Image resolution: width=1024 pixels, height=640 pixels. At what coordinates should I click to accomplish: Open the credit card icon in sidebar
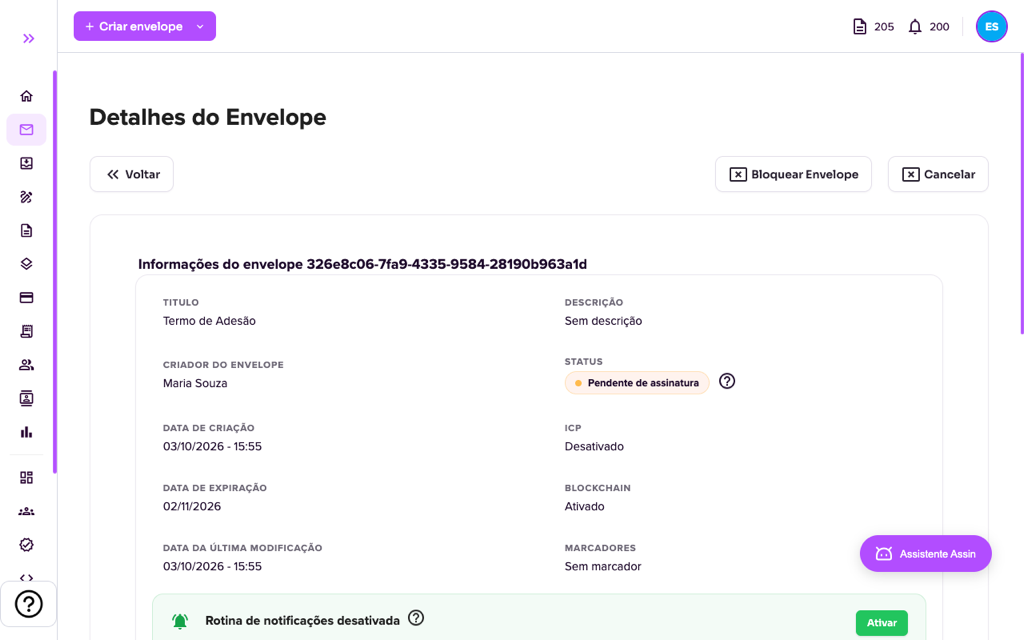(x=26, y=298)
